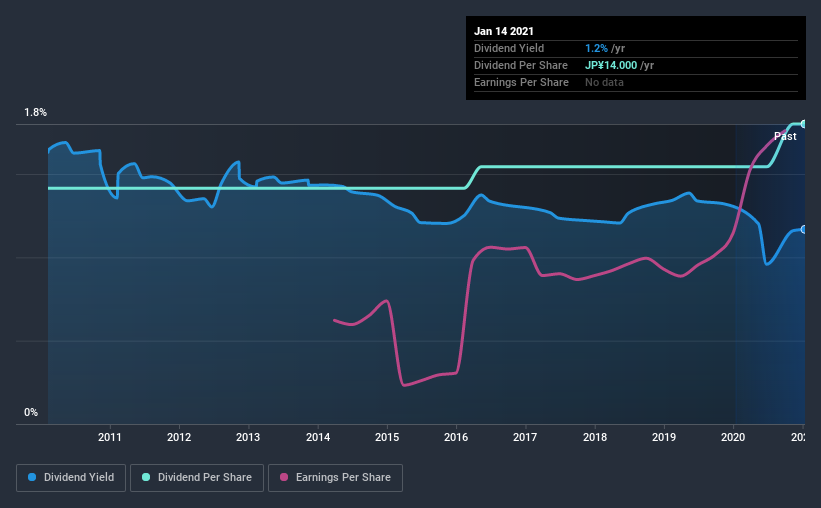Image resolution: width=821 pixels, height=508 pixels.
Task: Click the 2016 x-axis year label
Action: (456, 437)
